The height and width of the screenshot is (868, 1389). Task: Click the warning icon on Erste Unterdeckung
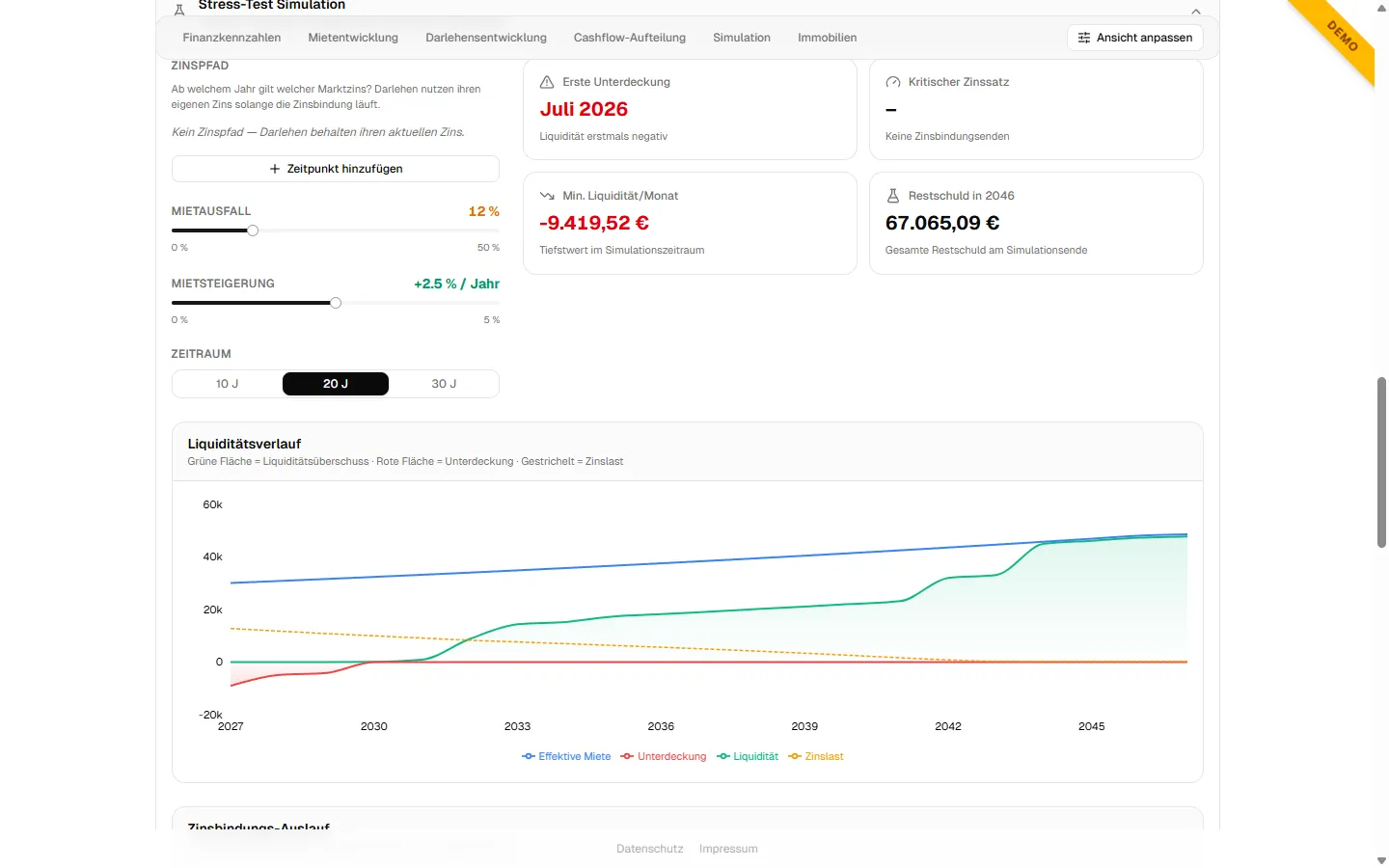click(547, 82)
